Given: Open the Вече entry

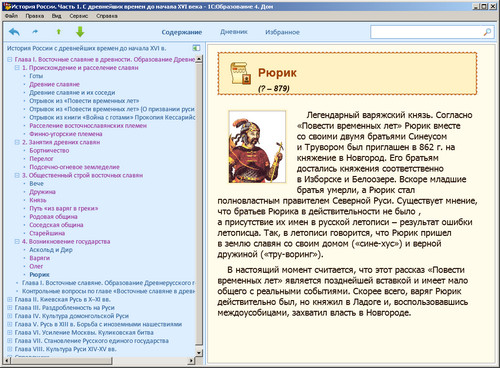Looking at the screenshot, I should pyautogui.click(x=36, y=184).
